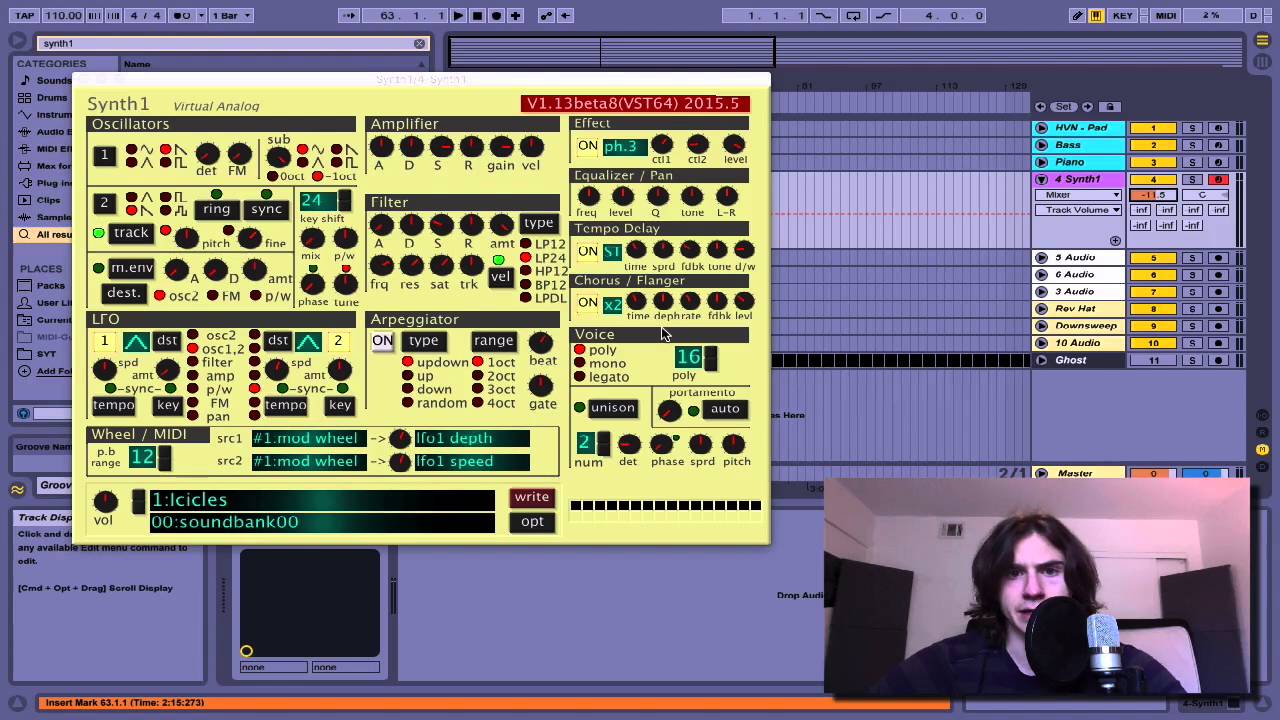
Task: Select All results in browser categories
Action: [52, 234]
